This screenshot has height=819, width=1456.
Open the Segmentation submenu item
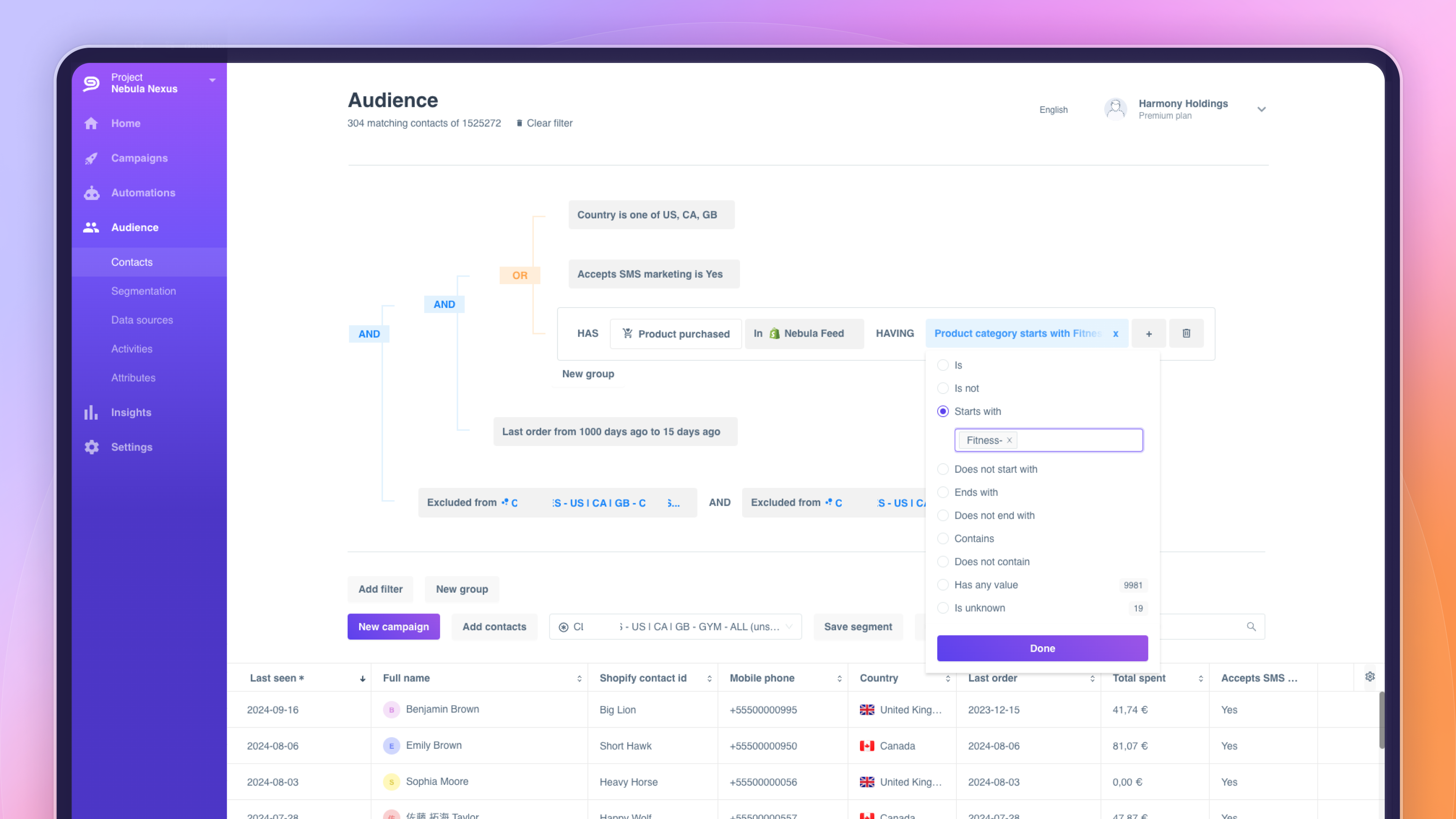[x=144, y=291]
